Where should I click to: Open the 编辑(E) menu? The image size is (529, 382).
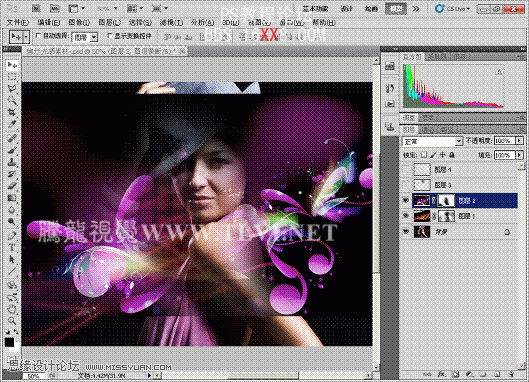point(49,23)
